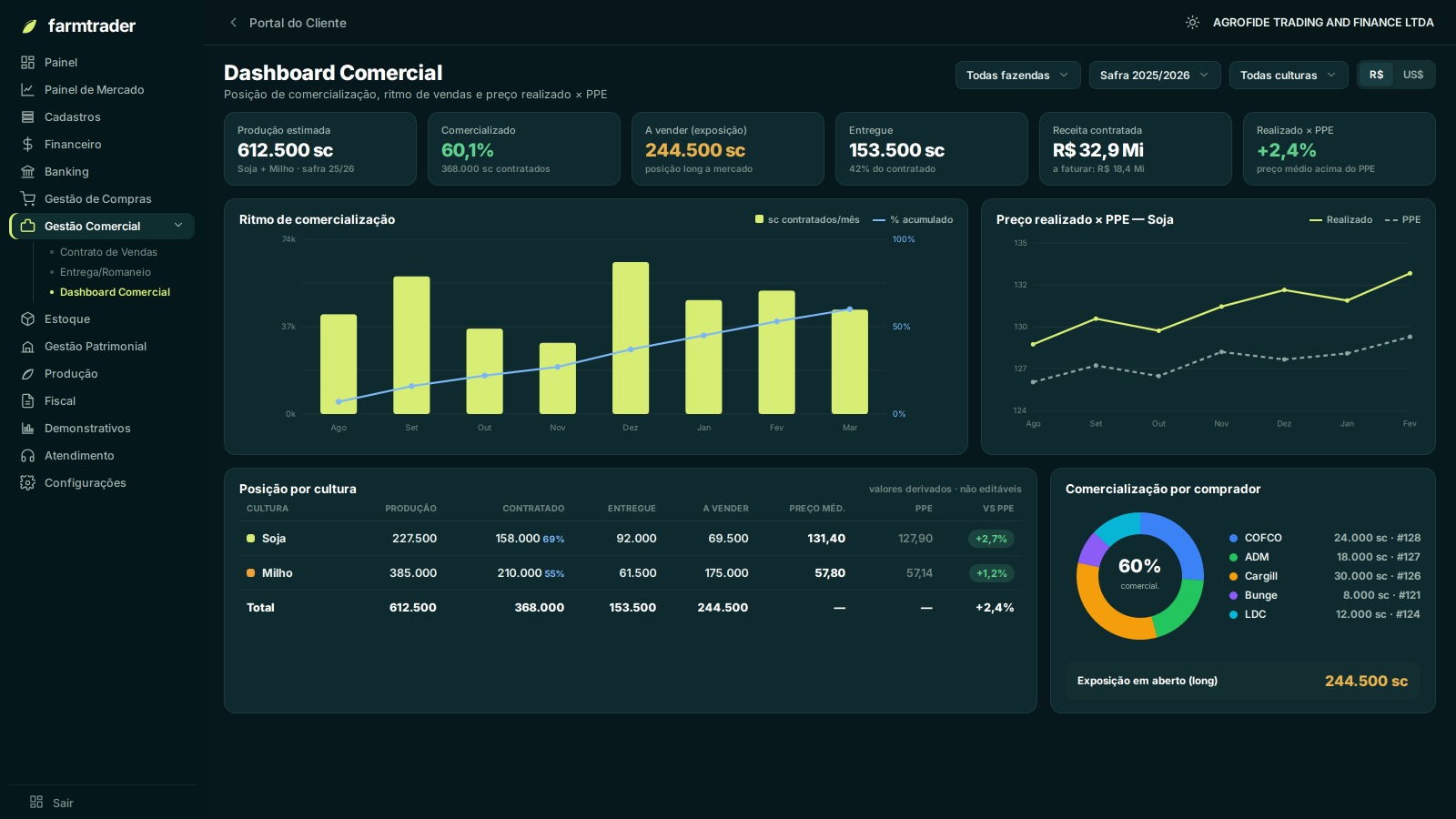The image size is (1456, 819).
Task: Click the Produção estimada 612.500 sc card
Action: click(x=320, y=149)
